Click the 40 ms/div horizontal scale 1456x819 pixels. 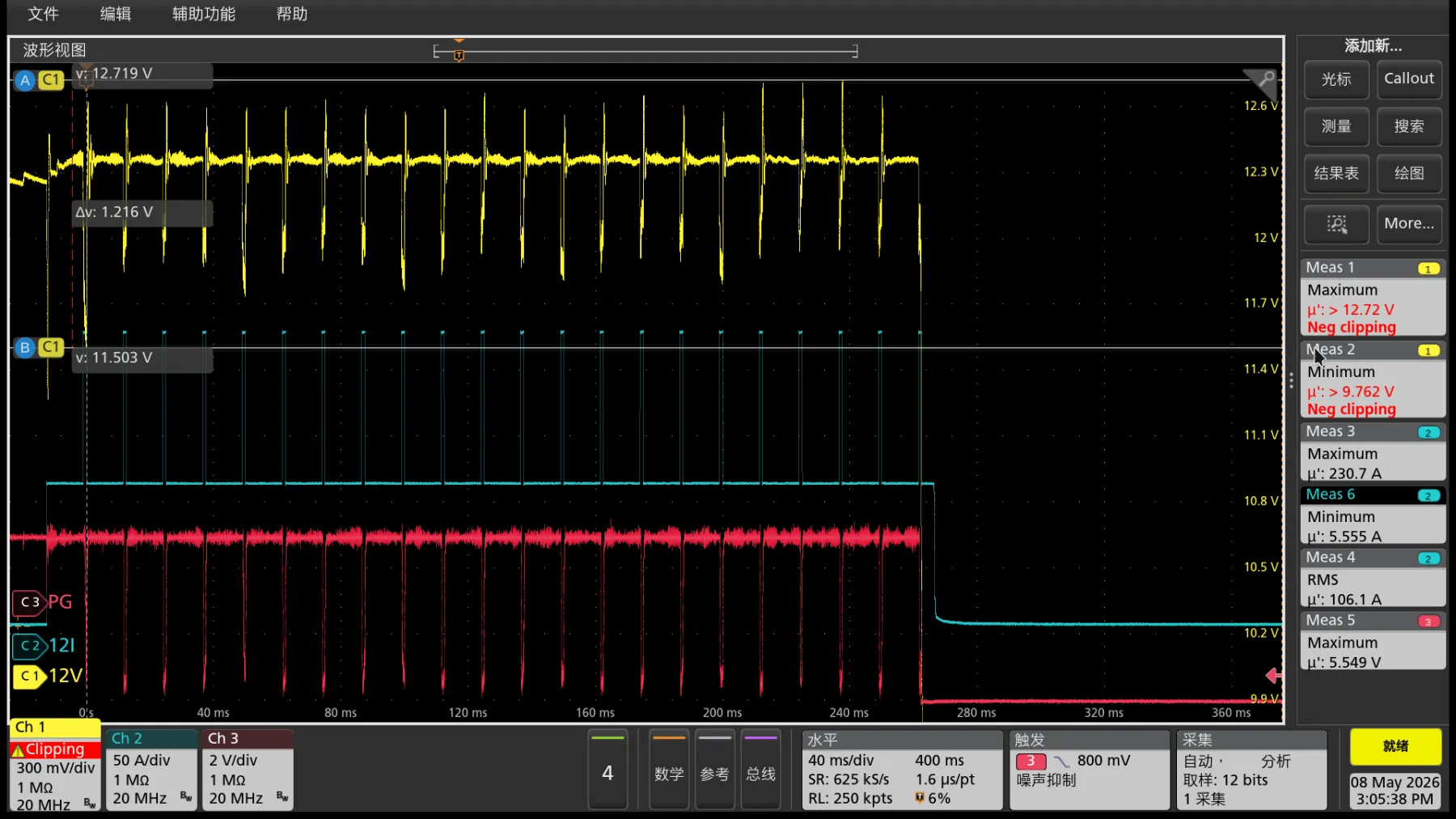click(840, 762)
